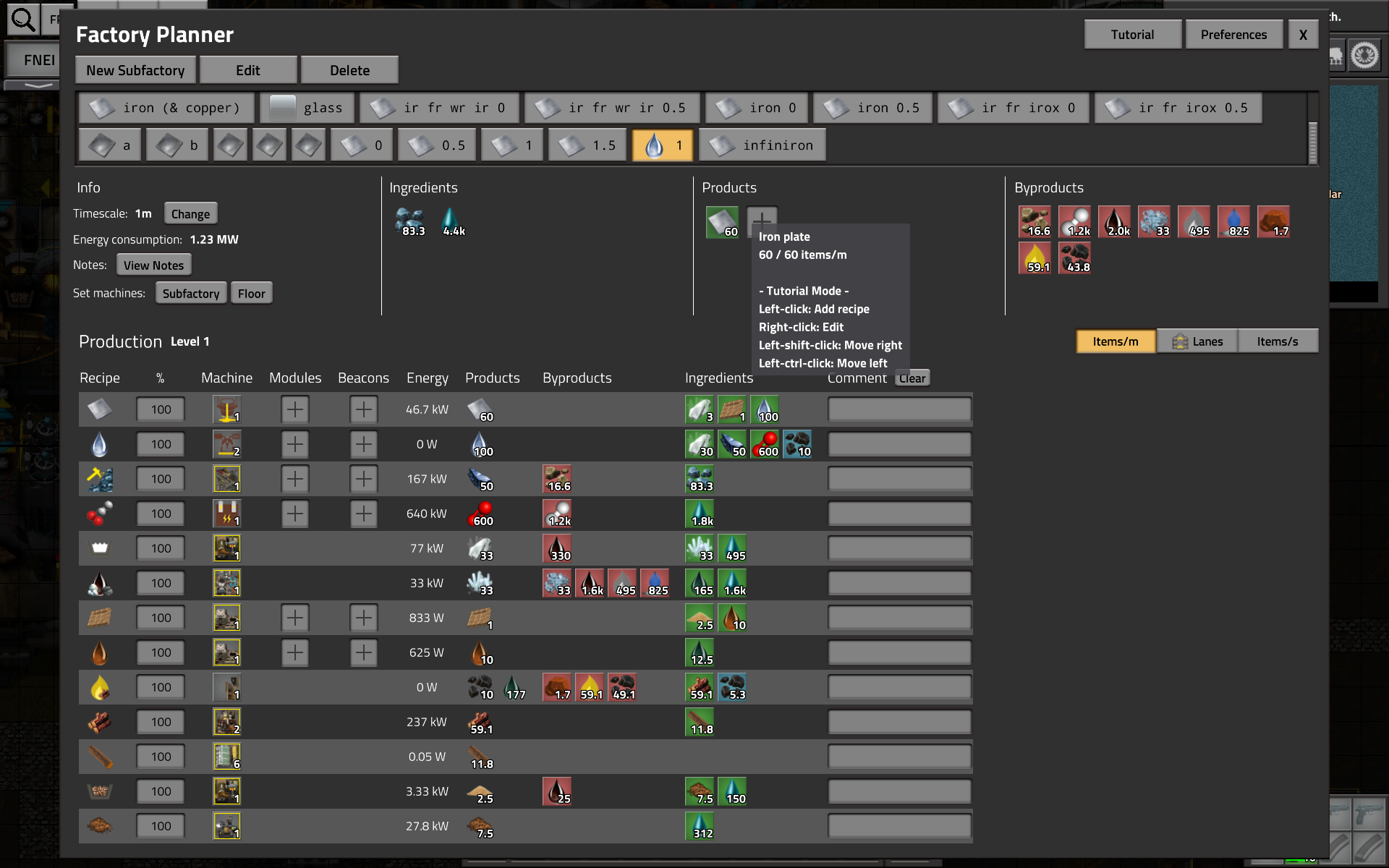Select the 'infiniron' subfactory tab
This screenshot has height=868, width=1389.
pos(763,145)
